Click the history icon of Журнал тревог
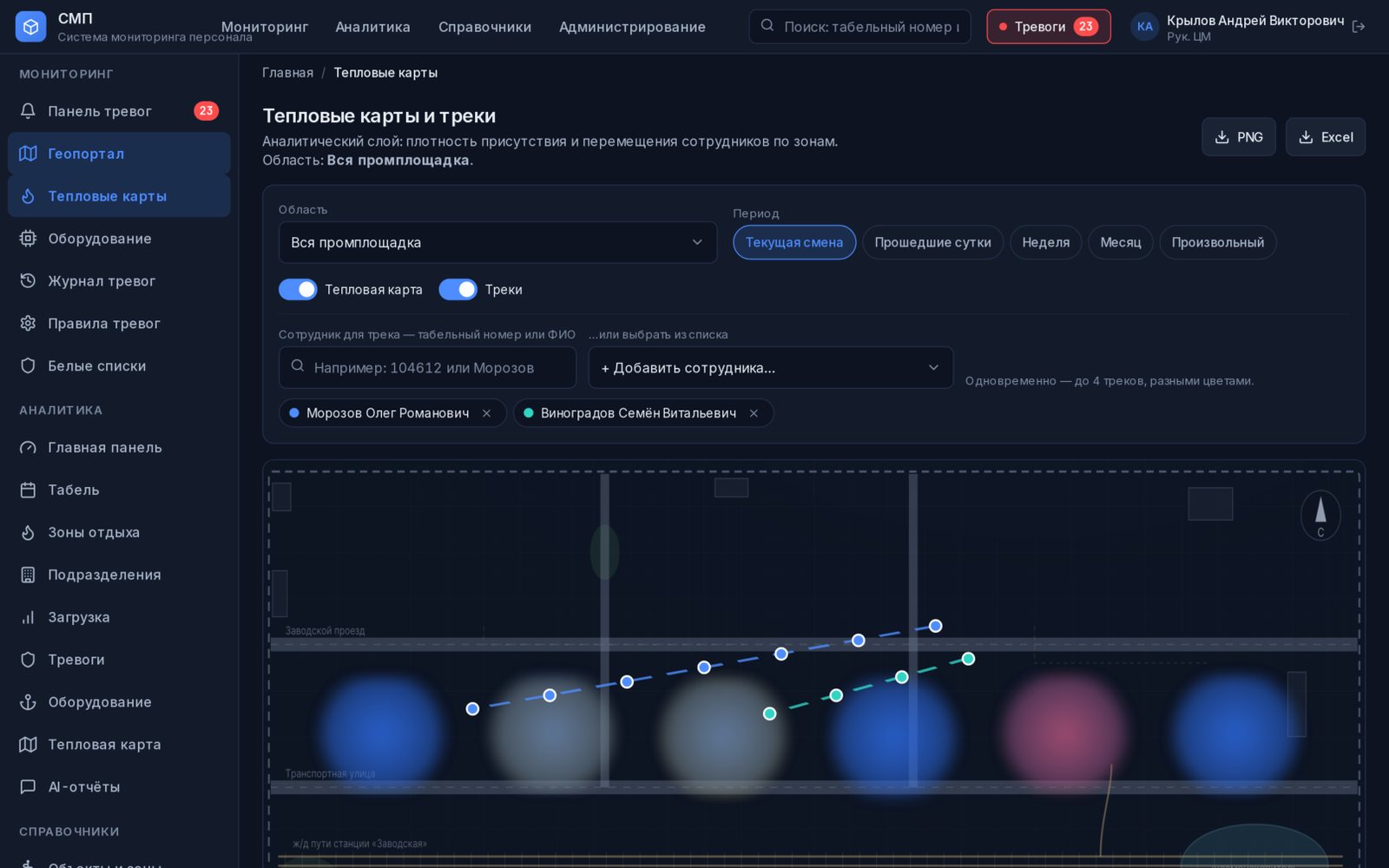 point(28,281)
